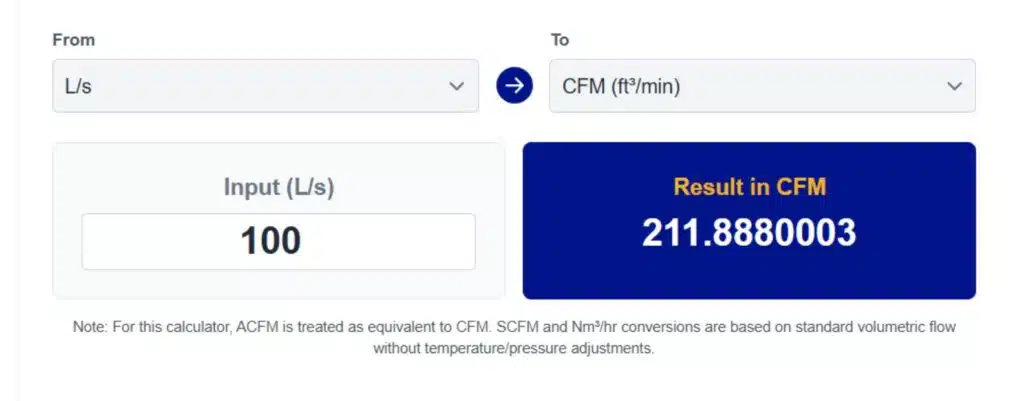Click the white arrow inside the blue circle

[515, 86]
